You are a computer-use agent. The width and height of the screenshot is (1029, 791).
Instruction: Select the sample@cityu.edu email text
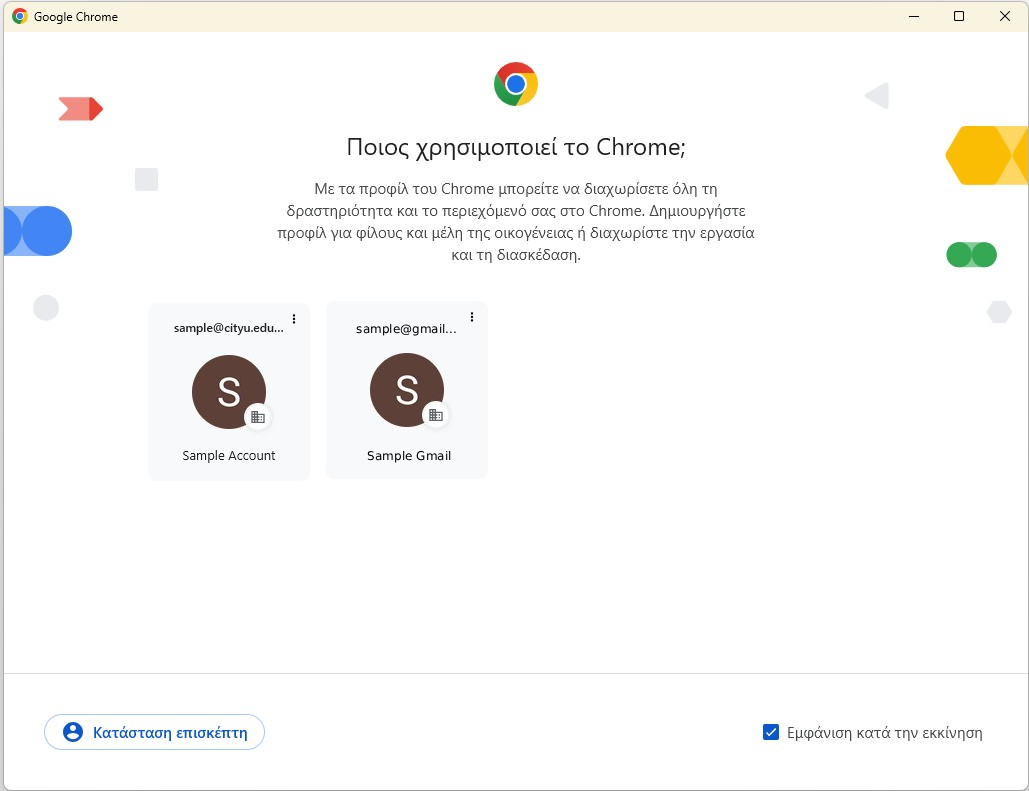228,328
